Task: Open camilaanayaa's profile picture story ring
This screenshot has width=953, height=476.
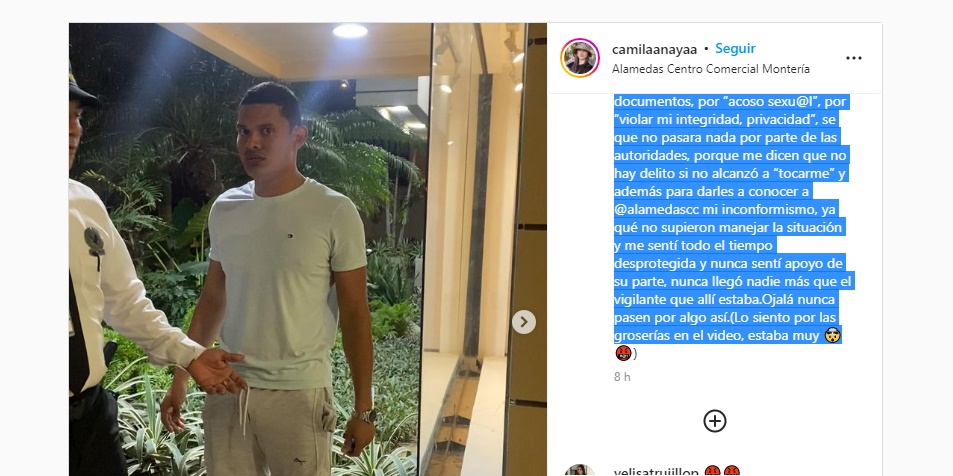Action: point(580,58)
